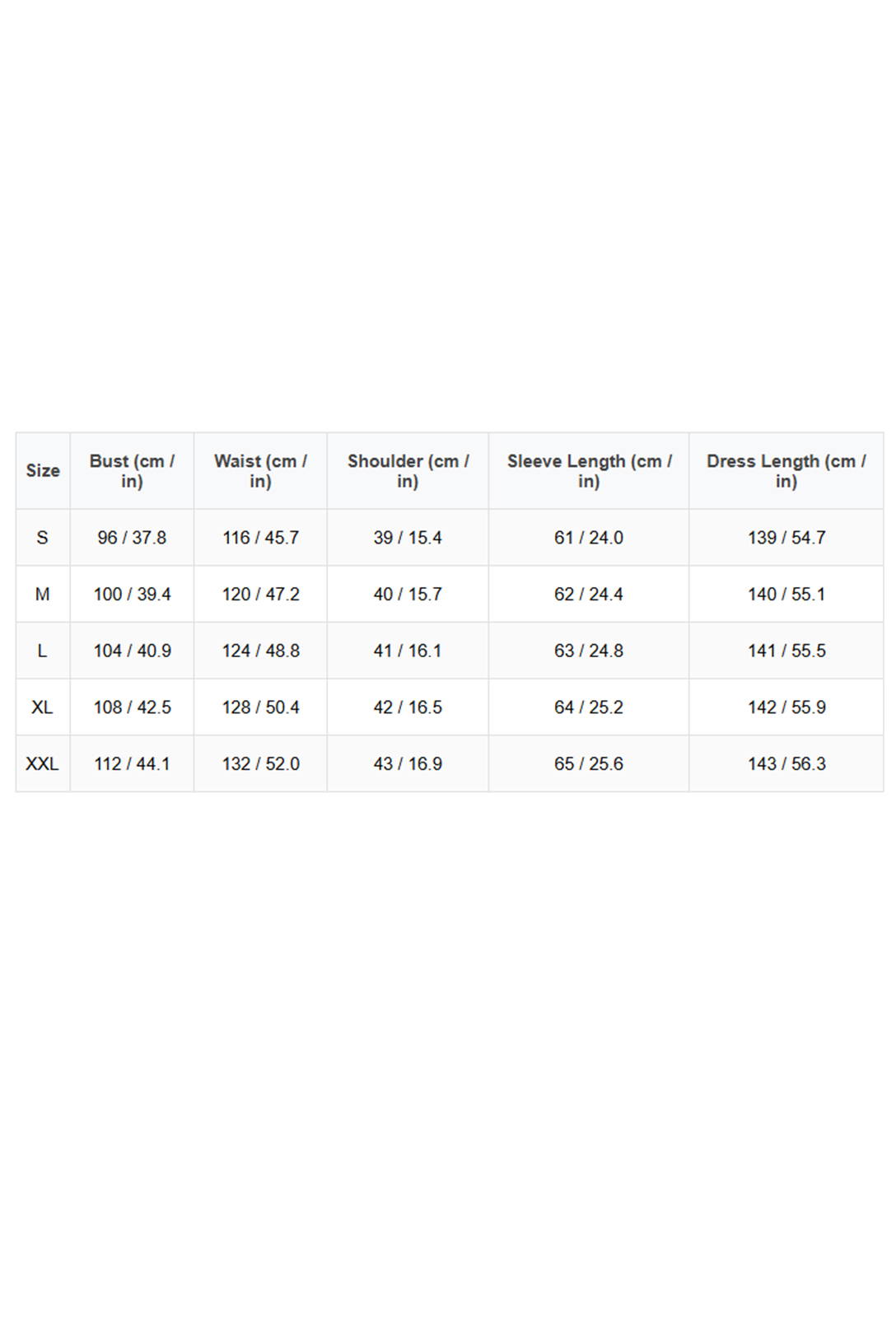This screenshot has width=896, height=1344.
Task: Select the Sleeve Length column header
Action: (x=589, y=471)
